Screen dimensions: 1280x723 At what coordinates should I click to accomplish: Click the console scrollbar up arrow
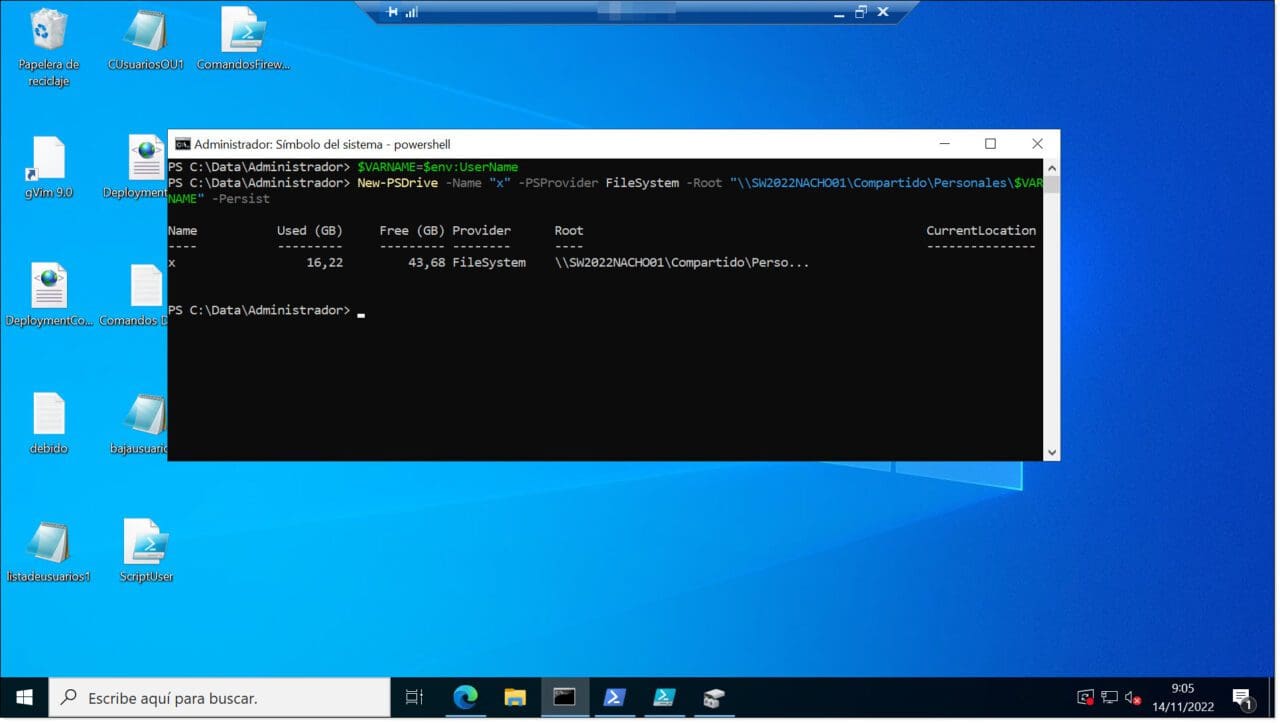1051,167
